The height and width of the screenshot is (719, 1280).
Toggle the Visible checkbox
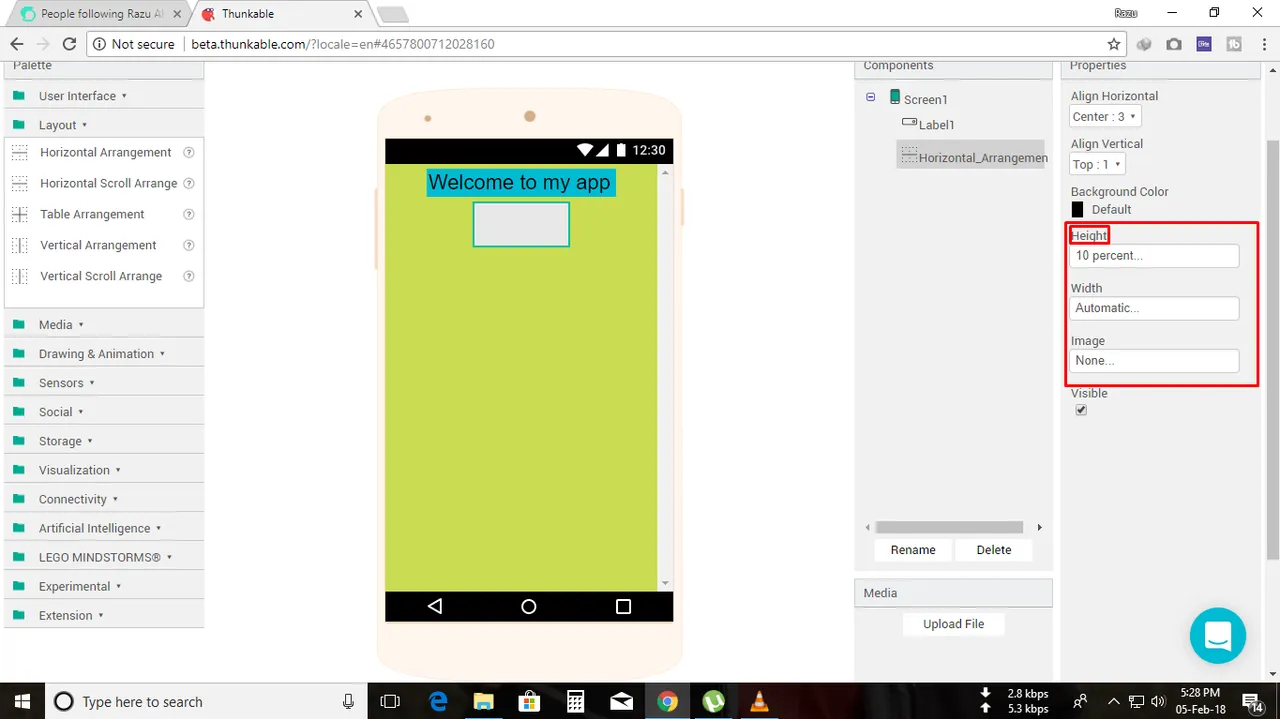pyautogui.click(x=1081, y=410)
